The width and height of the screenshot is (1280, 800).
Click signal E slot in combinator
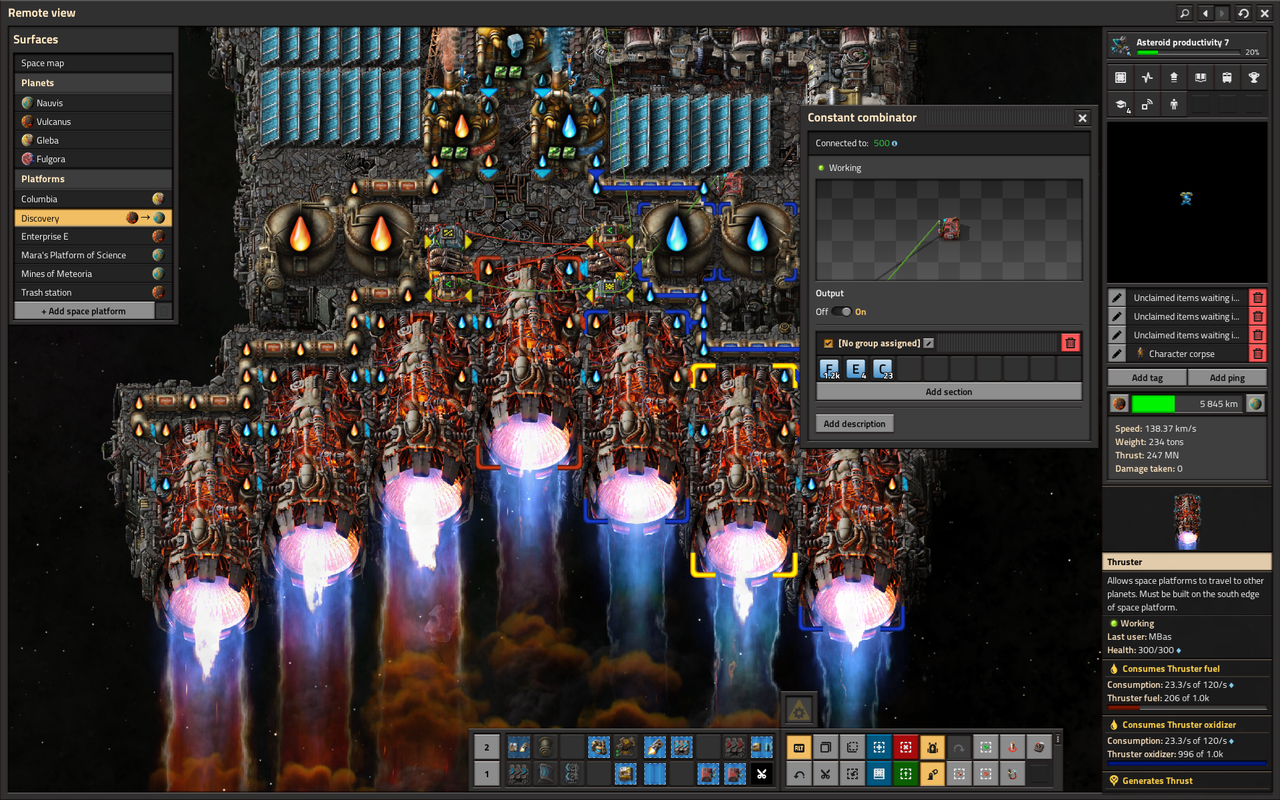856,369
